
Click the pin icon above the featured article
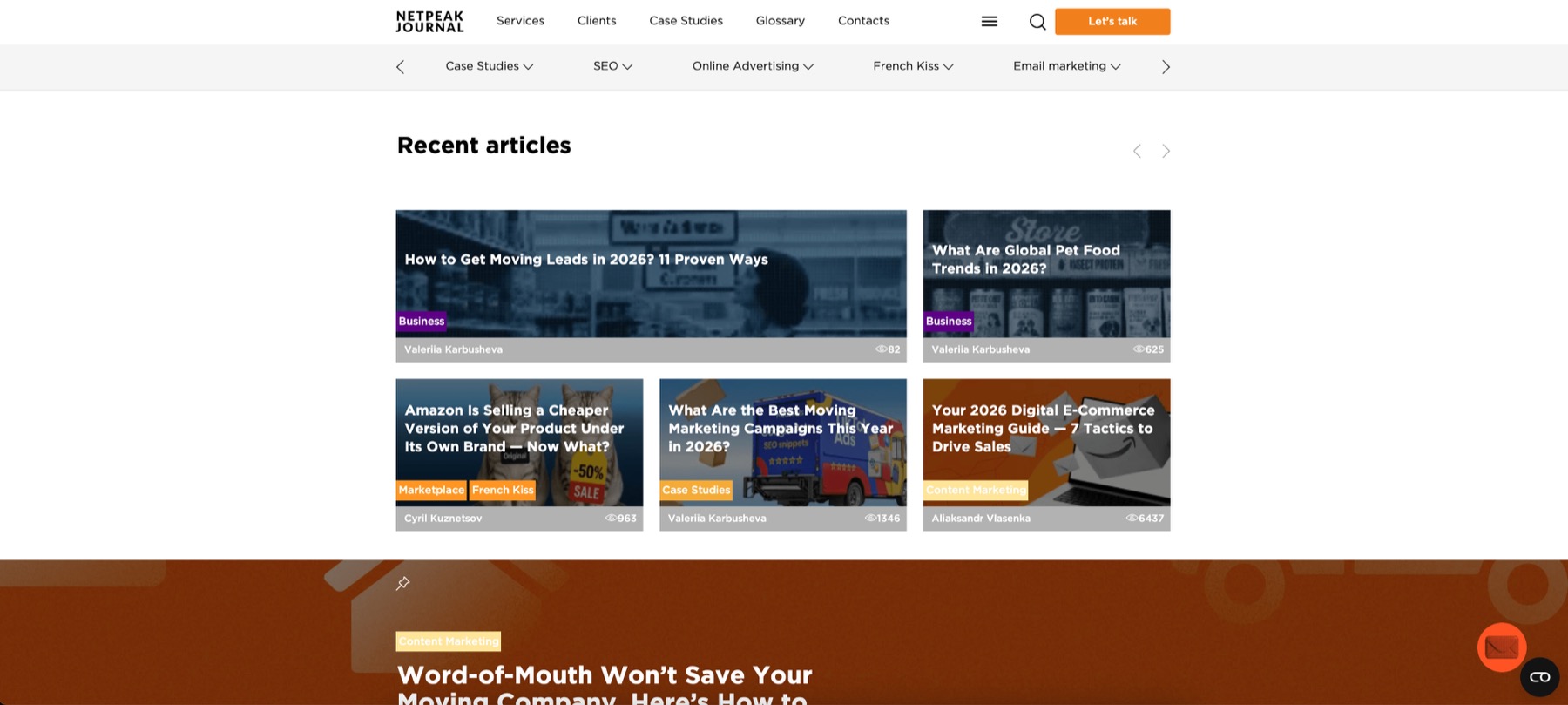click(402, 583)
